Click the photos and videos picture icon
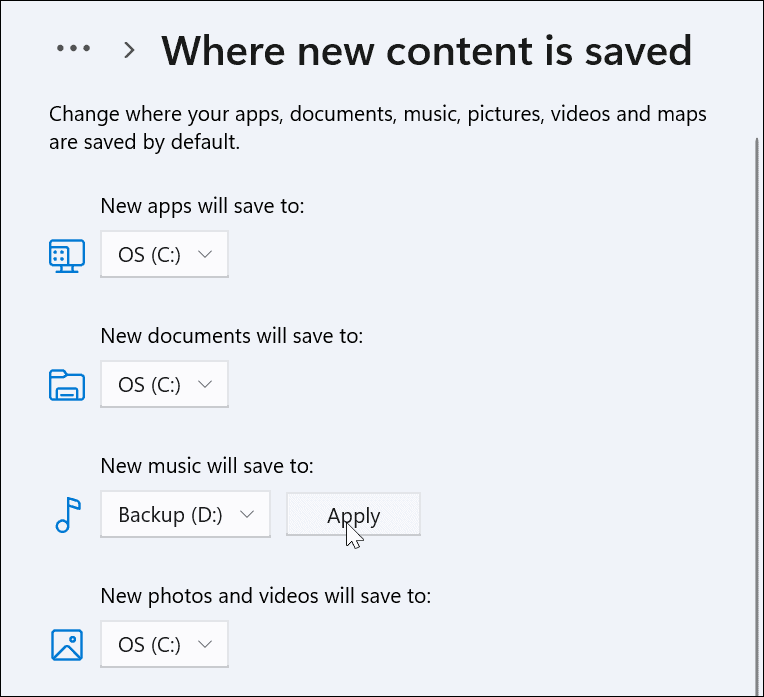Screen dimensions: 764x697 coord(67,645)
